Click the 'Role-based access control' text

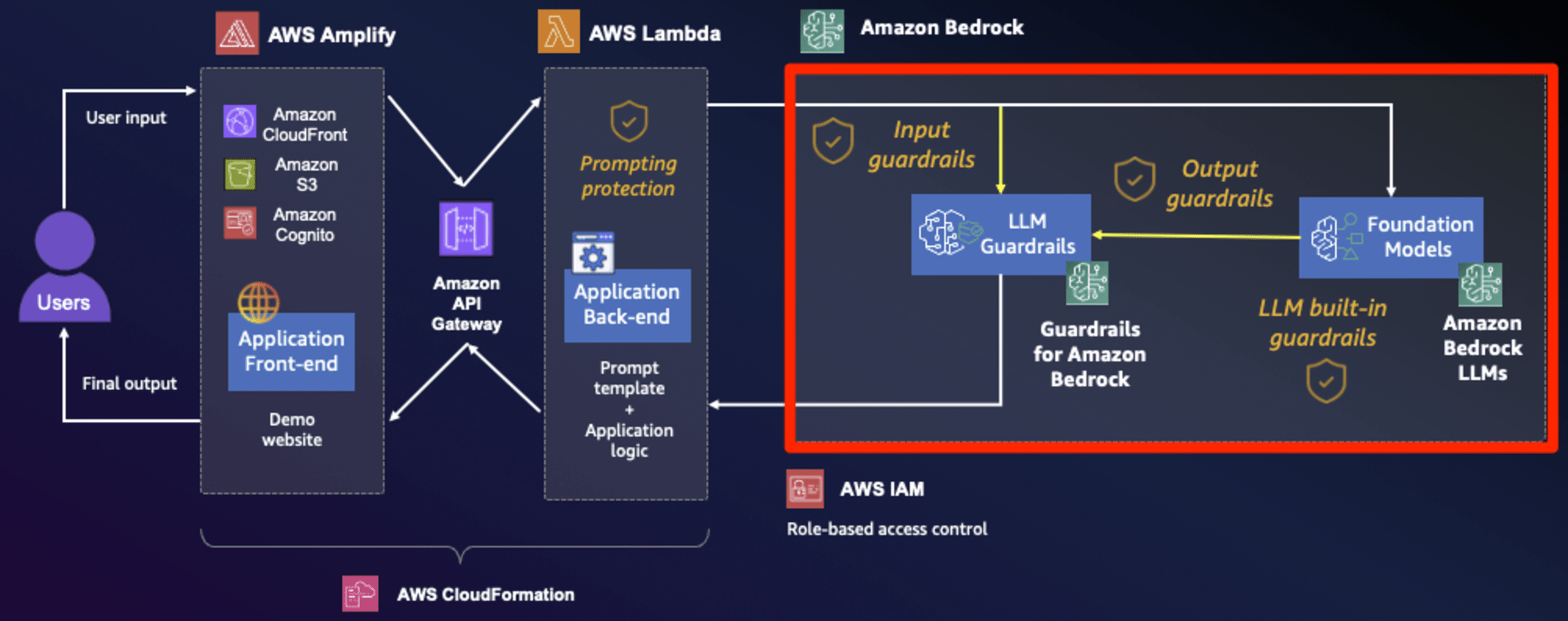887,529
